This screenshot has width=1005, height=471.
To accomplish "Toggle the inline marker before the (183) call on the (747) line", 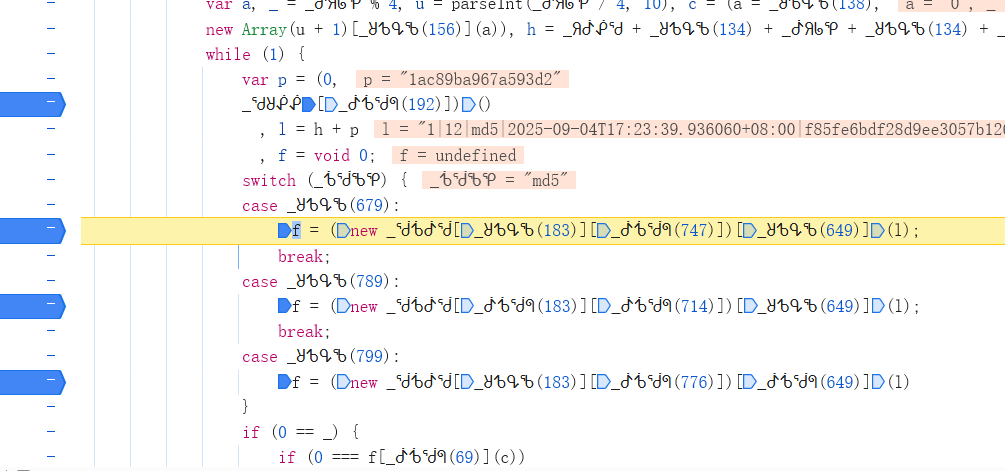I will [x=468, y=231].
